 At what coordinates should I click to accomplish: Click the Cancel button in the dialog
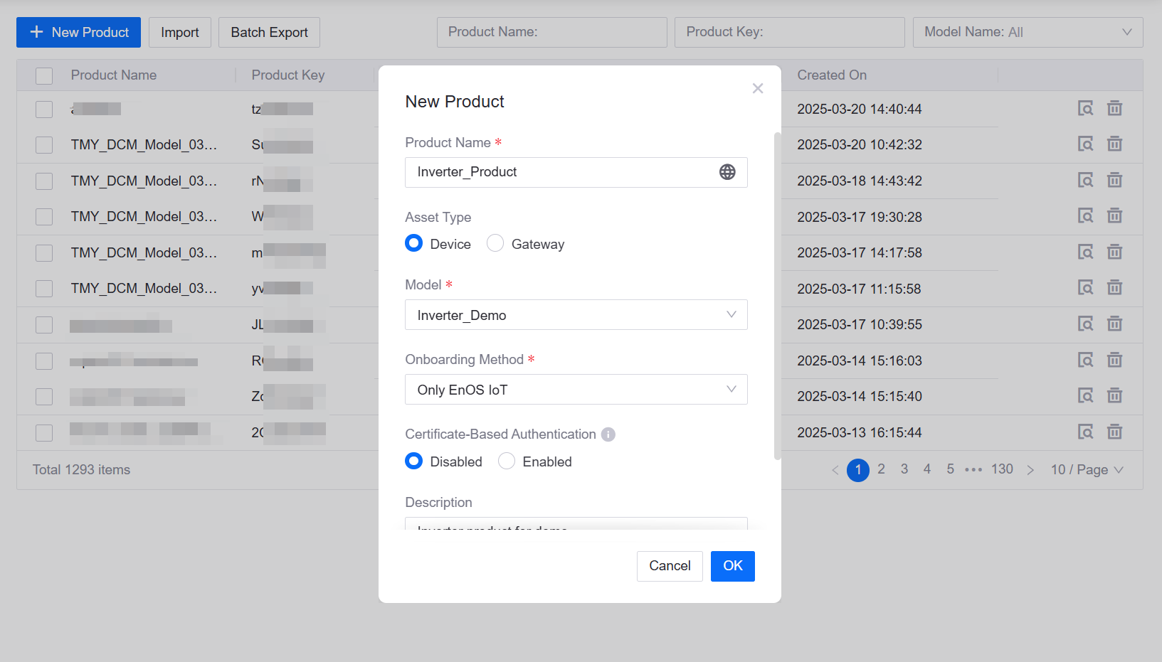click(x=669, y=566)
